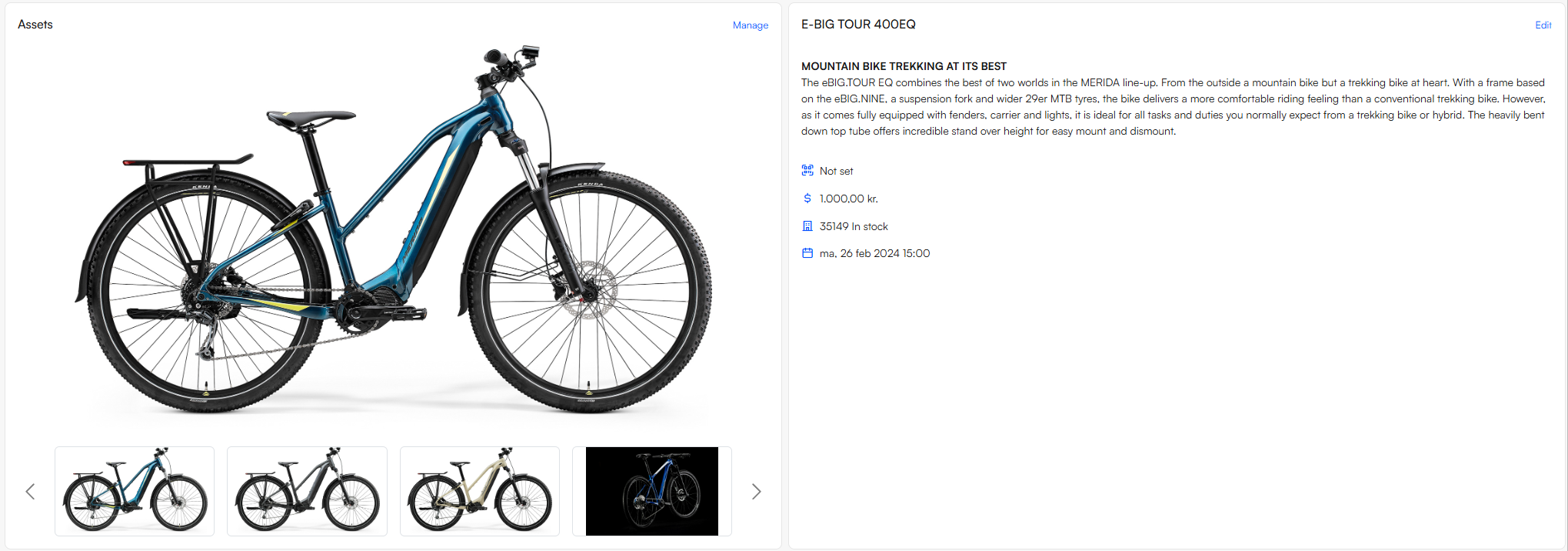
Task: Select the black-background bike thumbnail
Action: [x=652, y=491]
